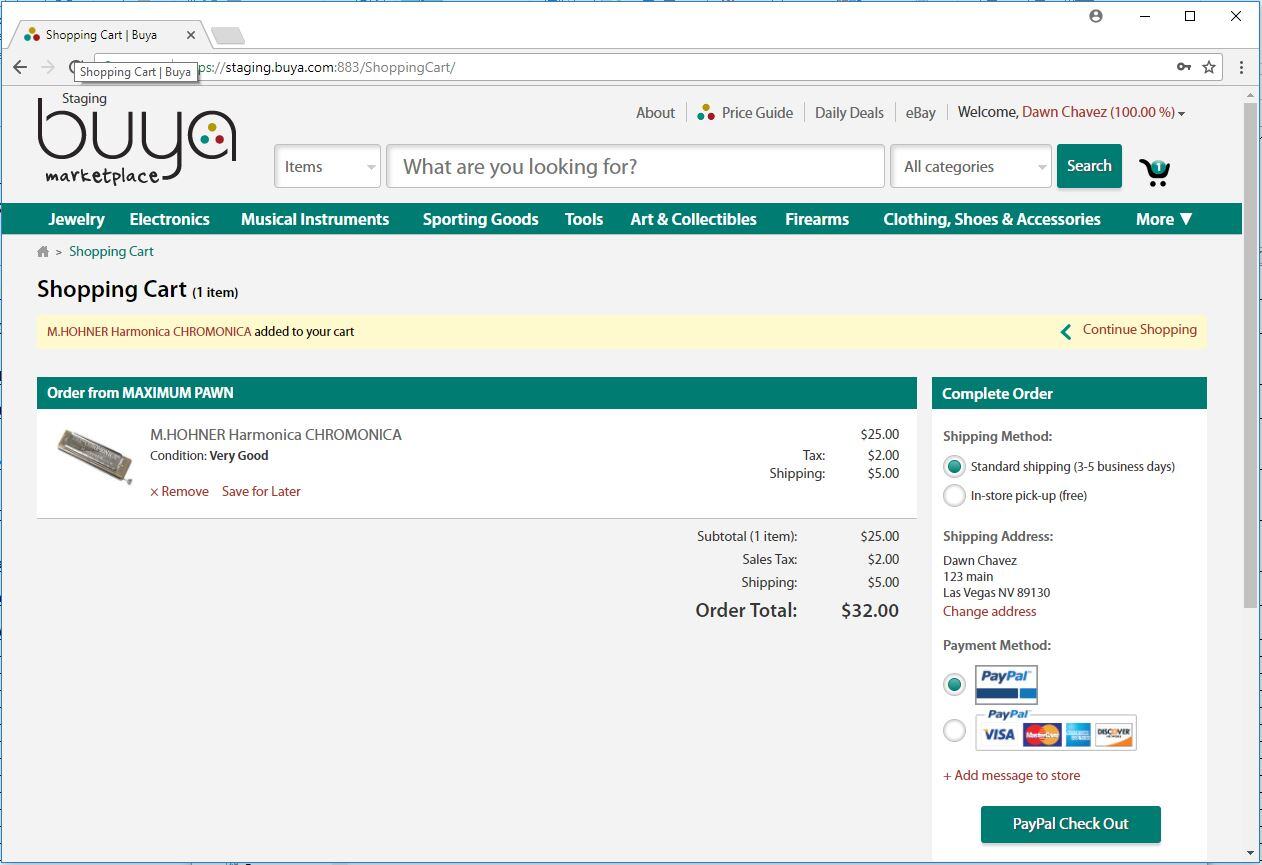Open the Electronics category
1262x865 pixels.
(x=170, y=219)
